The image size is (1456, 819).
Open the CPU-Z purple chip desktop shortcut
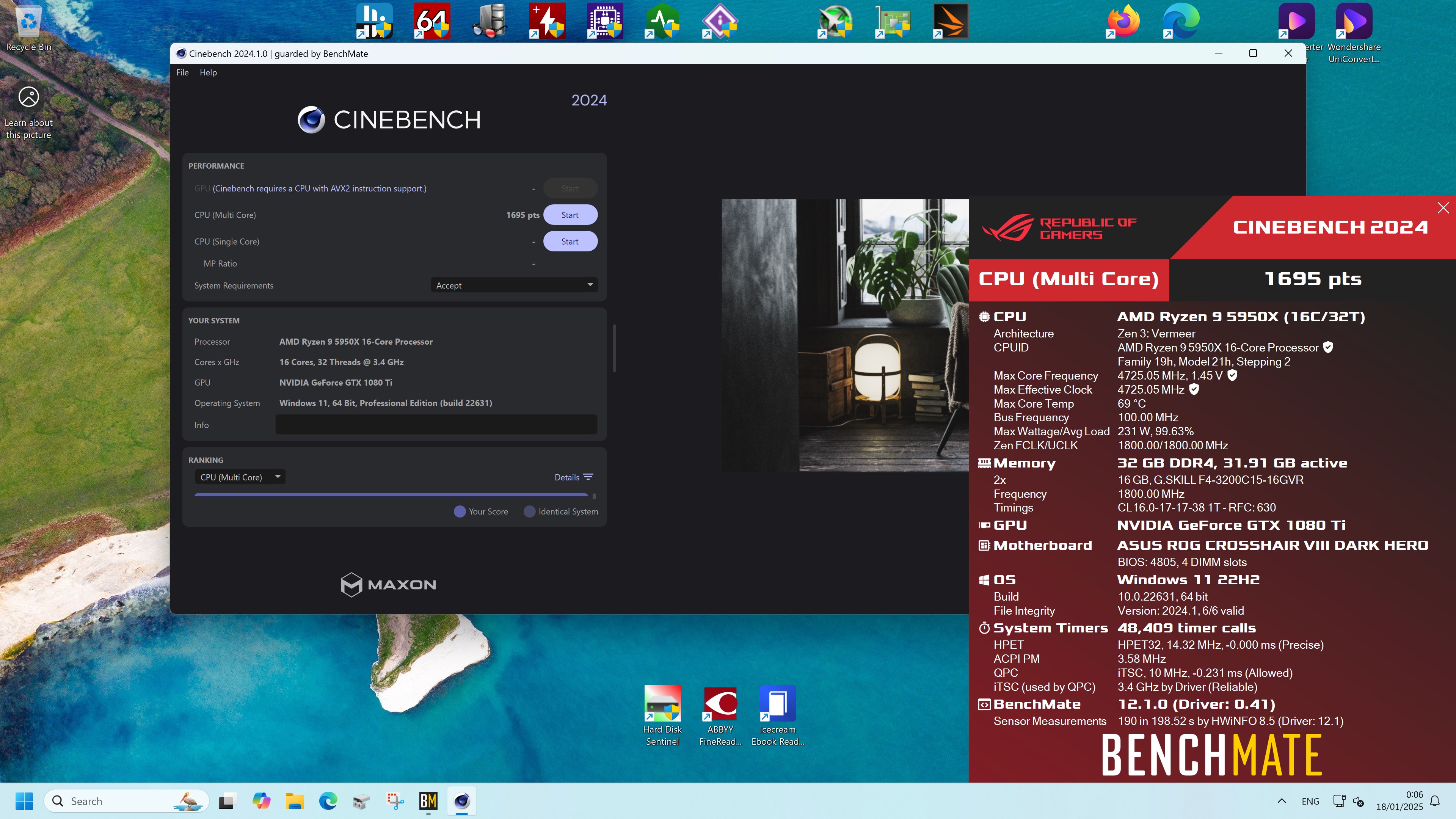pos(605,21)
